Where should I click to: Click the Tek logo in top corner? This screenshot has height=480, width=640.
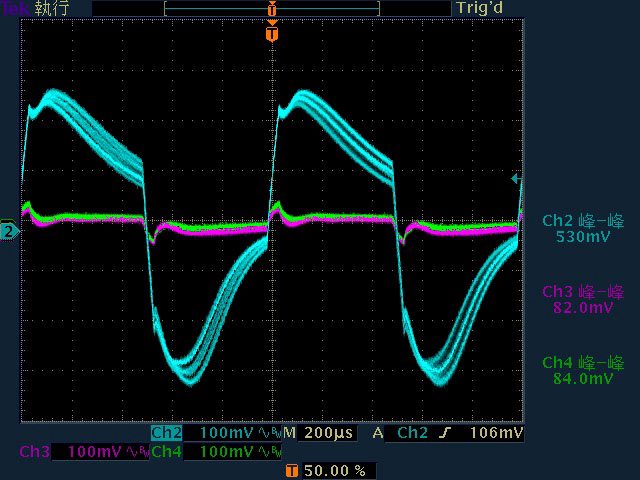pyautogui.click(x=16, y=8)
